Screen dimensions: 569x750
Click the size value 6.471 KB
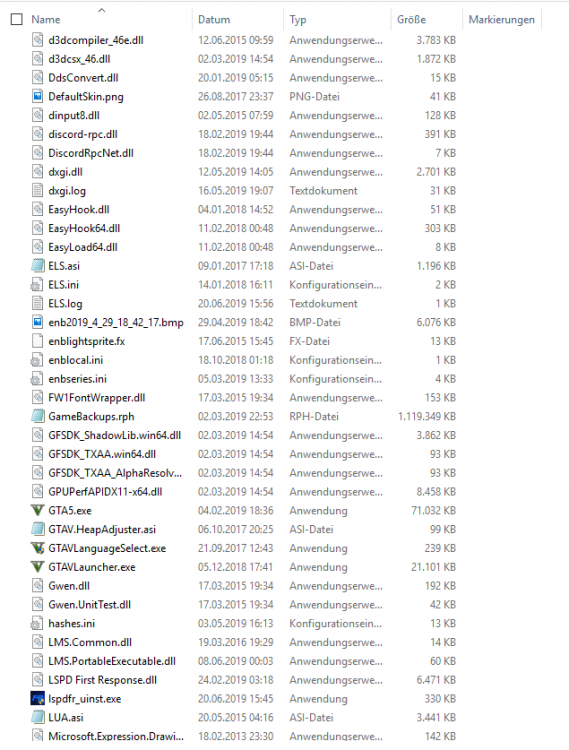(436, 680)
